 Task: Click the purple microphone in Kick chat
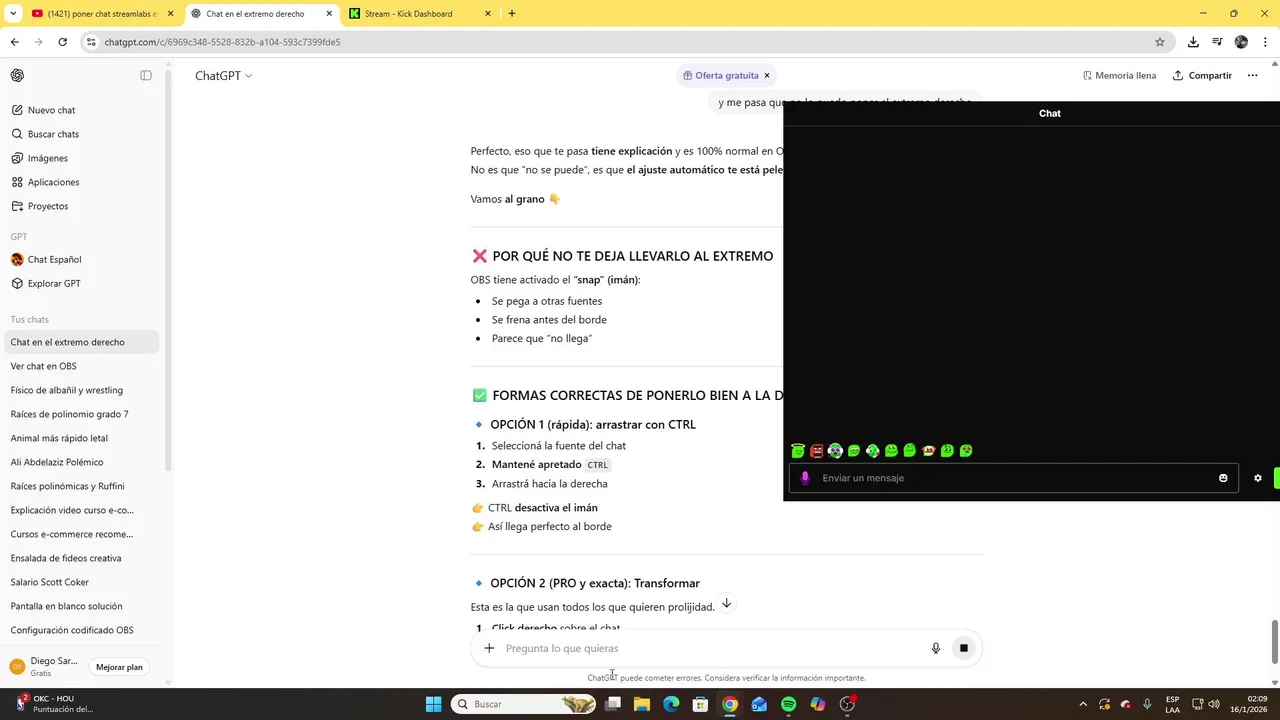click(805, 478)
